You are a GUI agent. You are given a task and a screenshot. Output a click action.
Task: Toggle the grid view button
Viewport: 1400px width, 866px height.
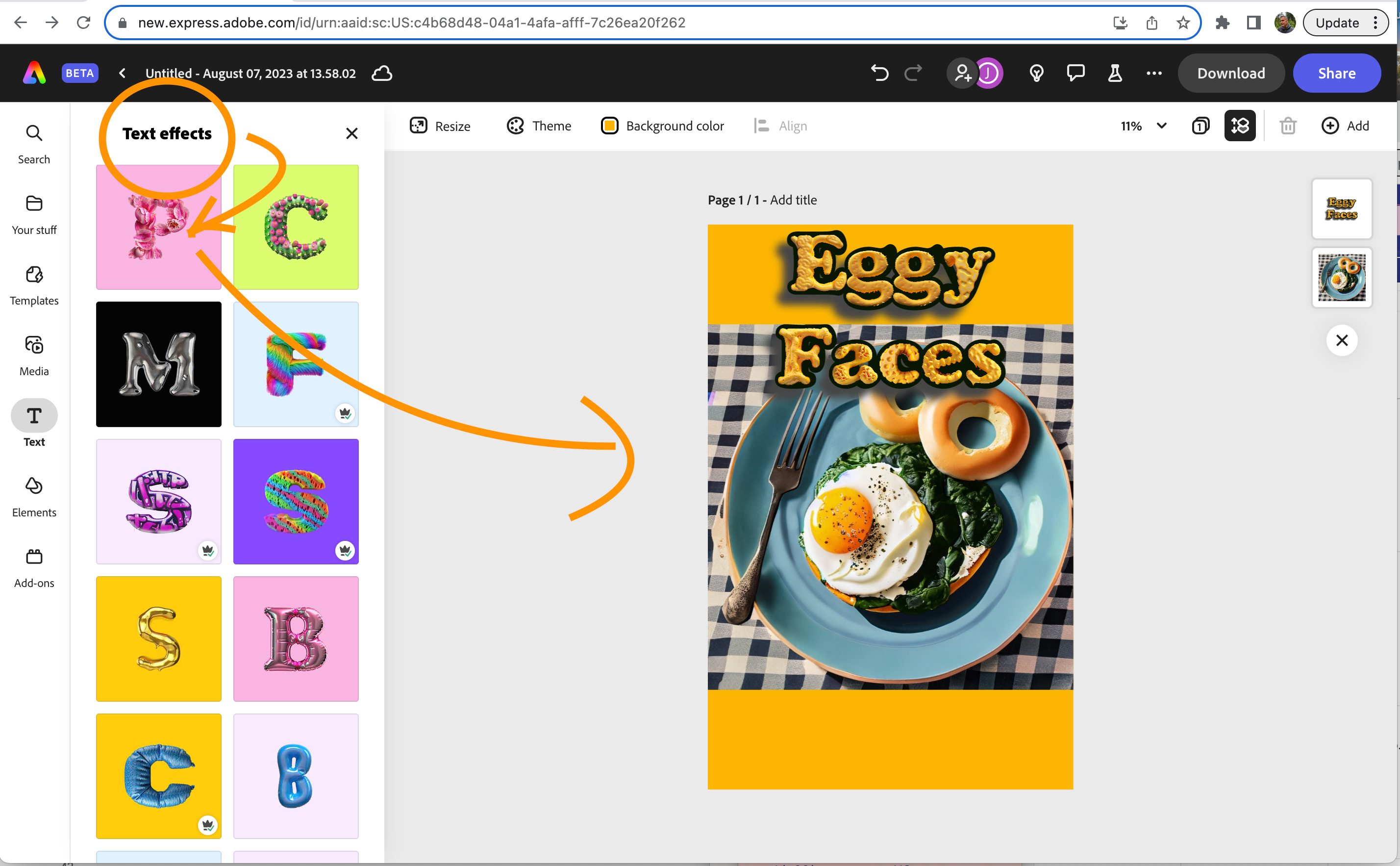1240,126
